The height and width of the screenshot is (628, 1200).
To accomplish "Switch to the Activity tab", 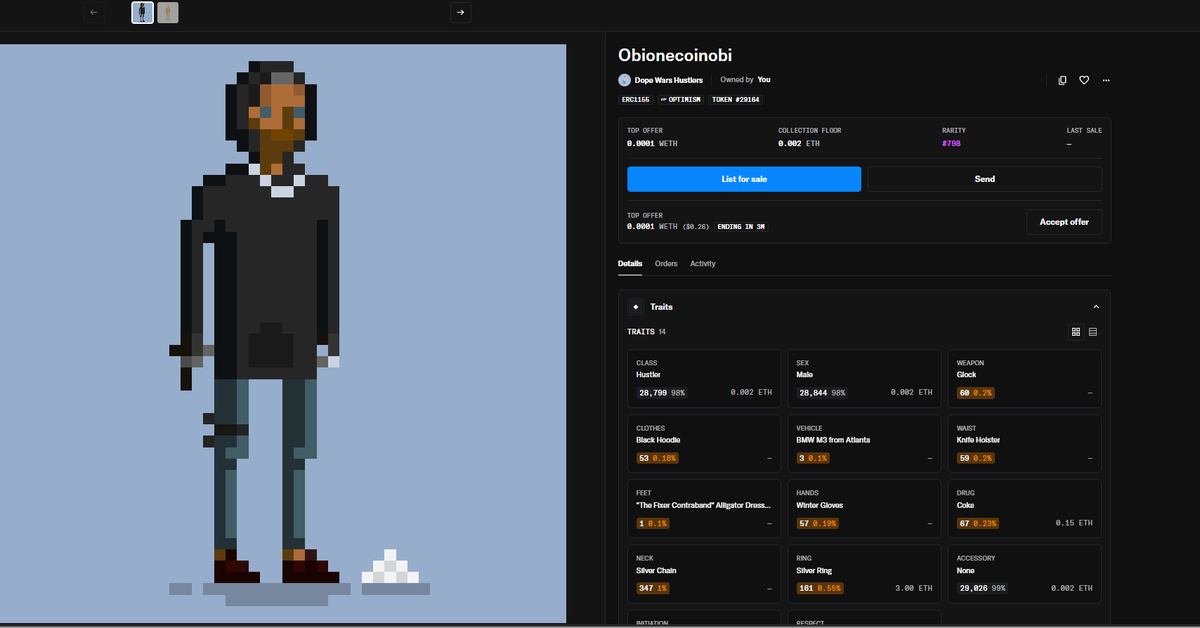I will point(703,263).
